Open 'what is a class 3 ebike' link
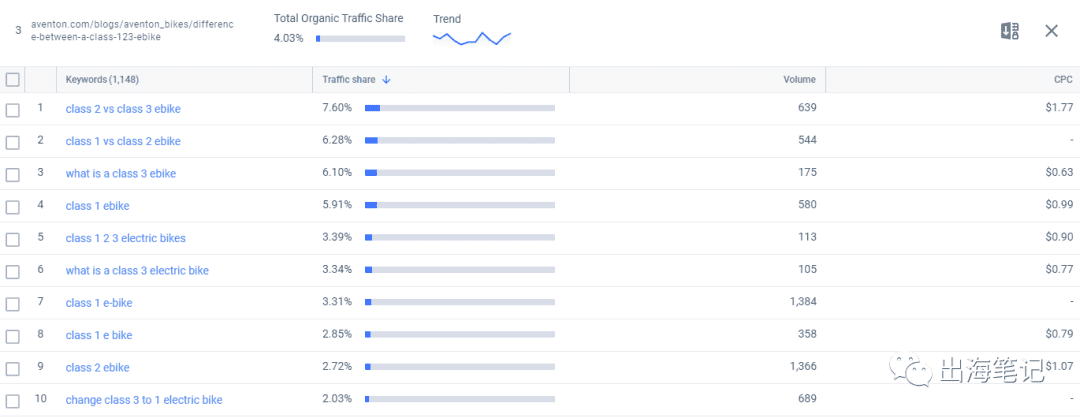Screen dimensions: 1080x418 pyautogui.click(x=120, y=173)
